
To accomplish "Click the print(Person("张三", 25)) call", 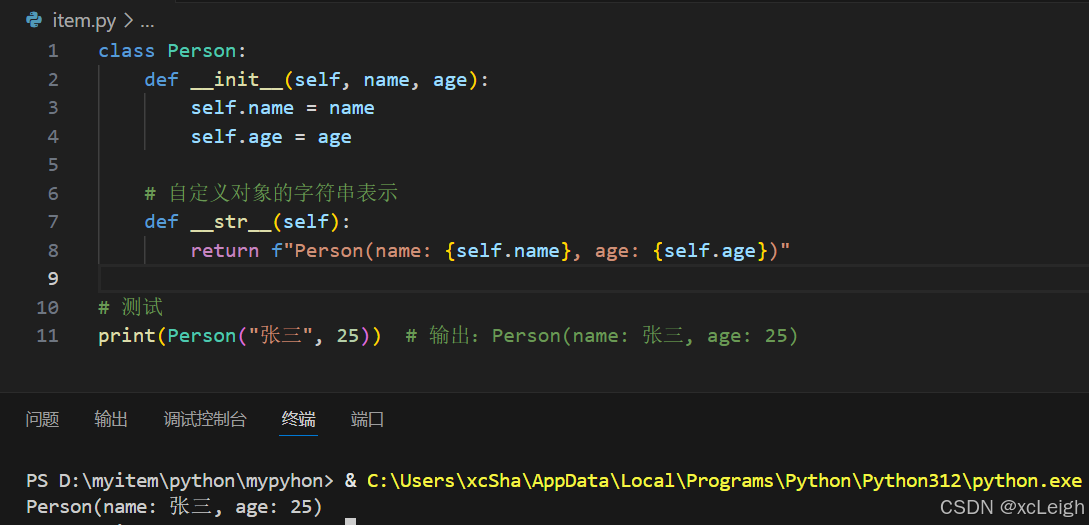I will point(240,335).
